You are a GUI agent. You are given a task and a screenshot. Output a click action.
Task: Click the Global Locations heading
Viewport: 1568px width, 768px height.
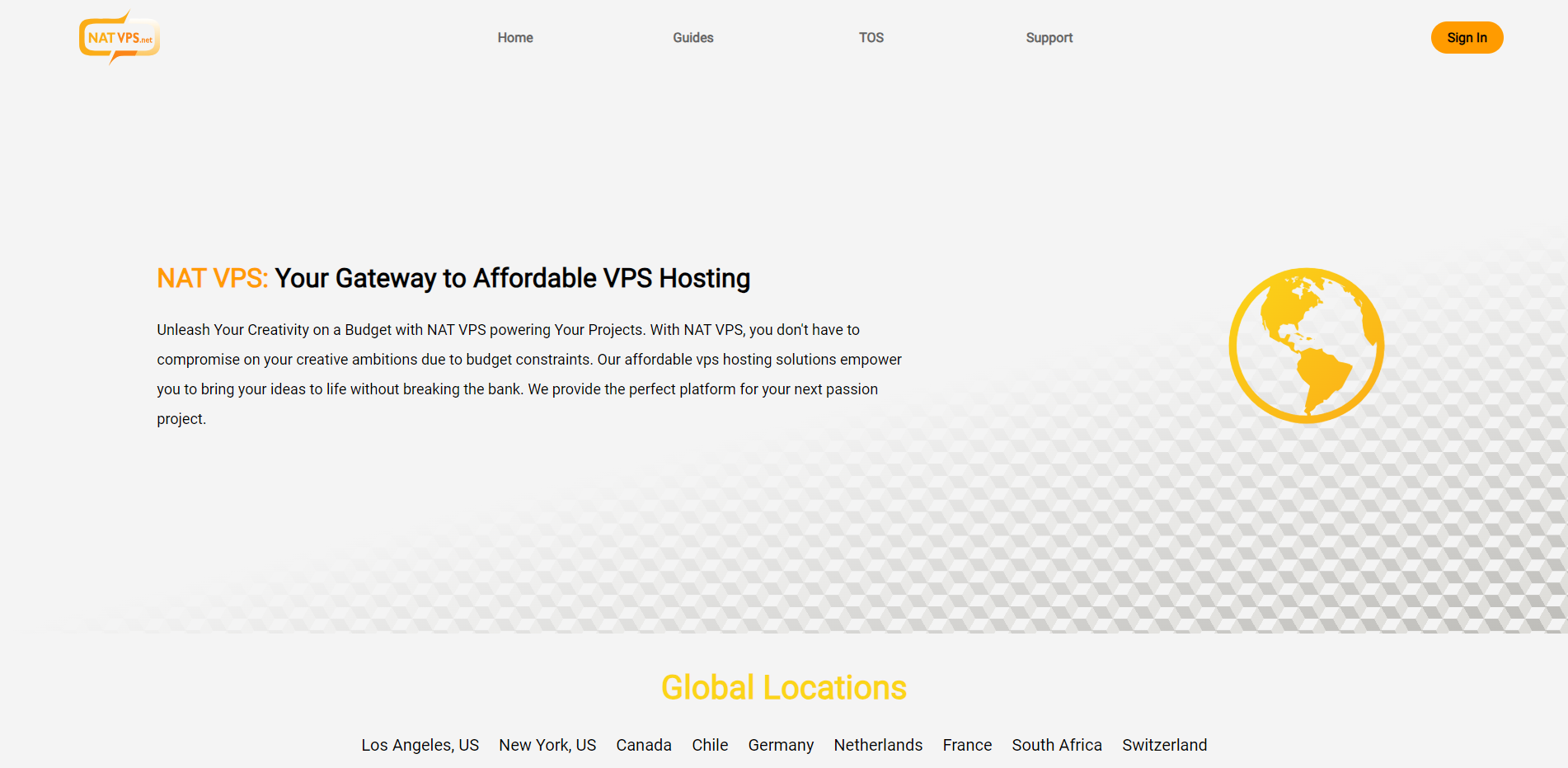coord(784,687)
